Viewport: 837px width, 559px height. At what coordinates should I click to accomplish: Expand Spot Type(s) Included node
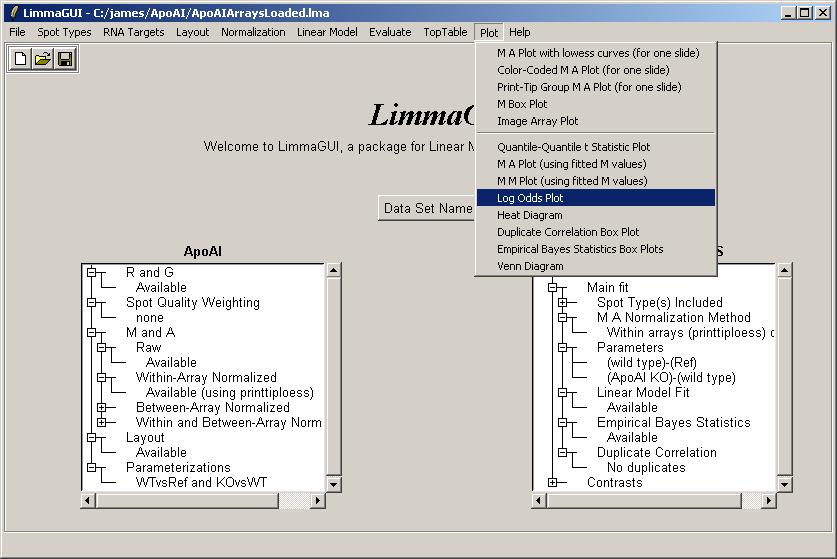pyautogui.click(x=563, y=302)
